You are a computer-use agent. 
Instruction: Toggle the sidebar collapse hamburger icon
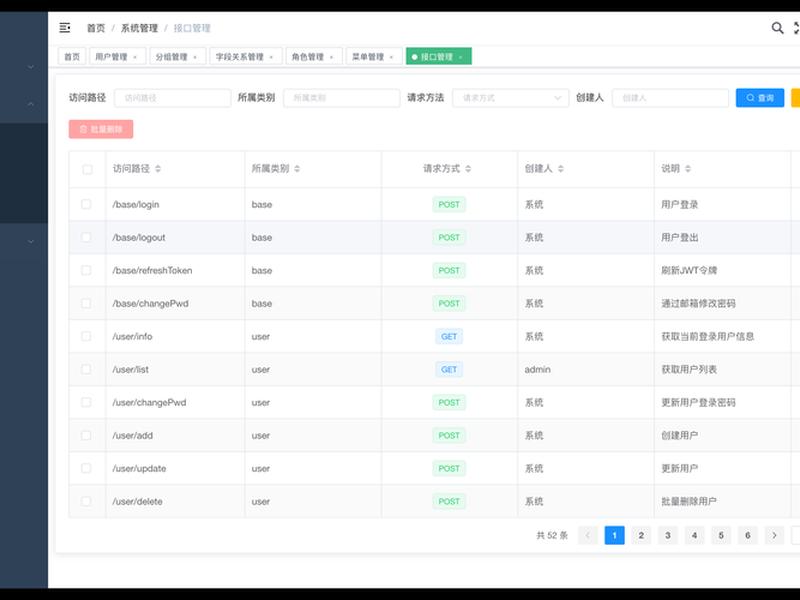pyautogui.click(x=65, y=28)
